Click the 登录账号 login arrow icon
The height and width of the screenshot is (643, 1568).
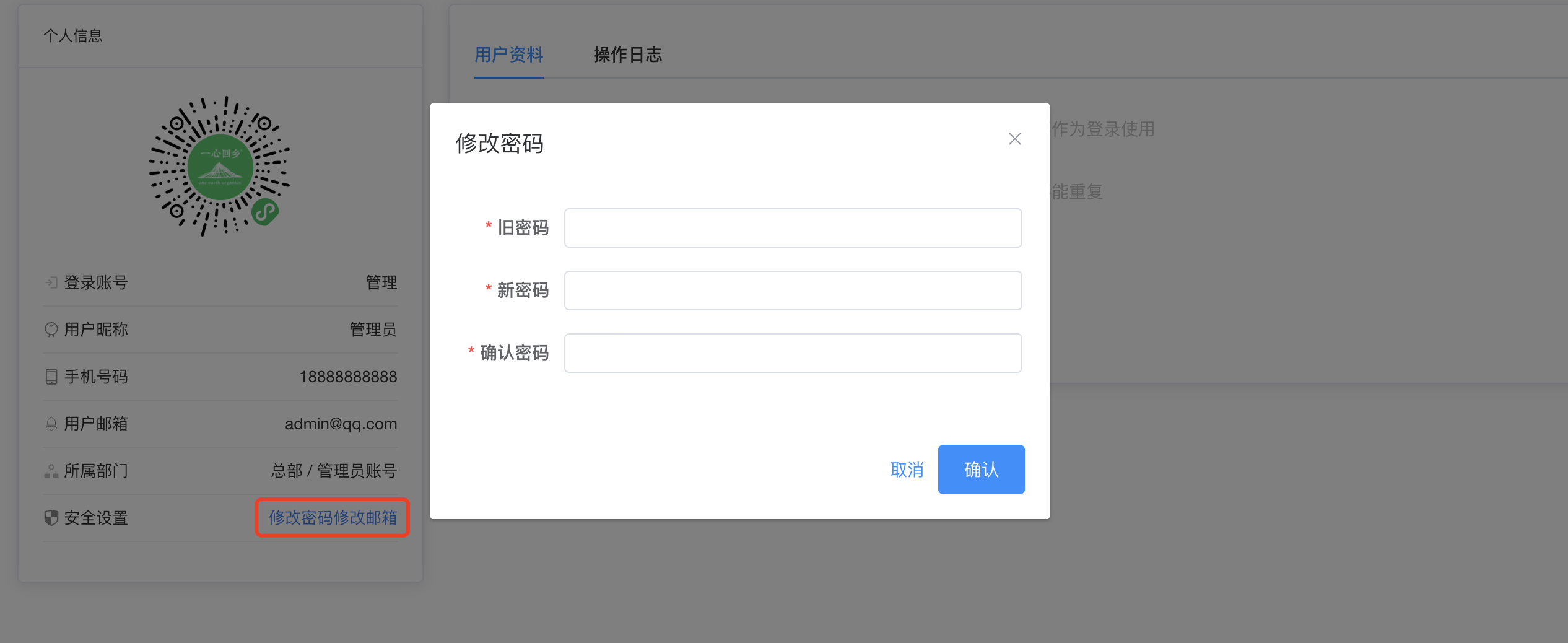tap(51, 282)
